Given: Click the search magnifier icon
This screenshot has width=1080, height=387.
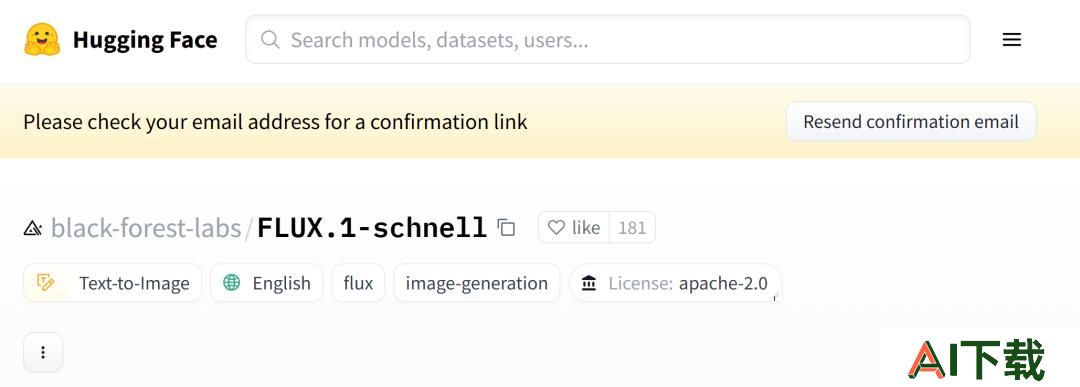Looking at the screenshot, I should (x=270, y=39).
